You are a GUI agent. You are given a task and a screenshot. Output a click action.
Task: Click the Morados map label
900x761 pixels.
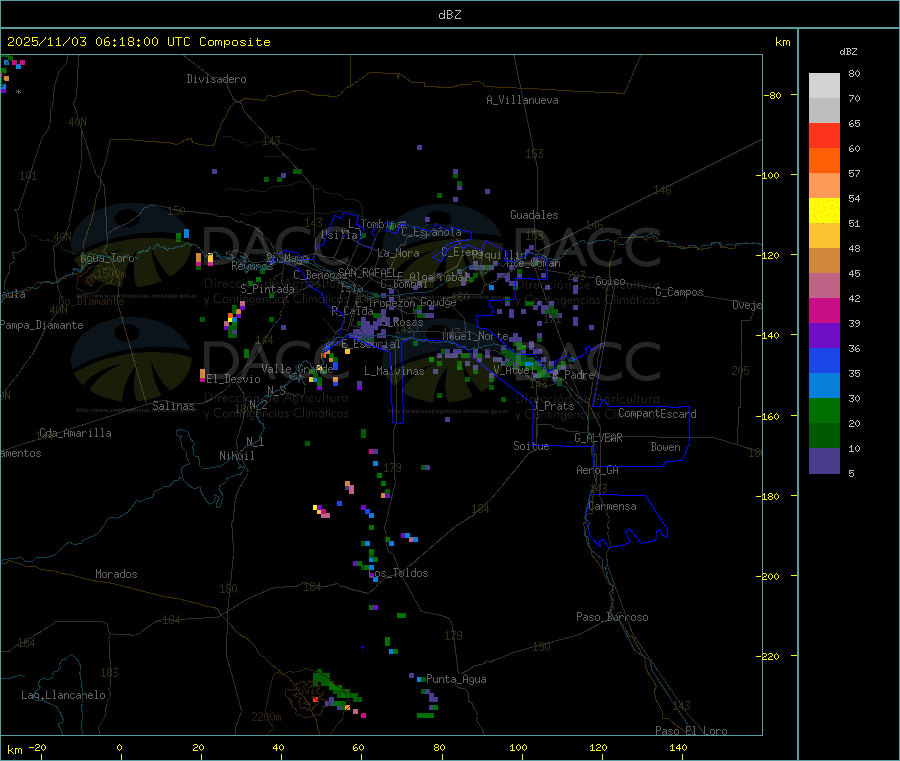[116, 574]
